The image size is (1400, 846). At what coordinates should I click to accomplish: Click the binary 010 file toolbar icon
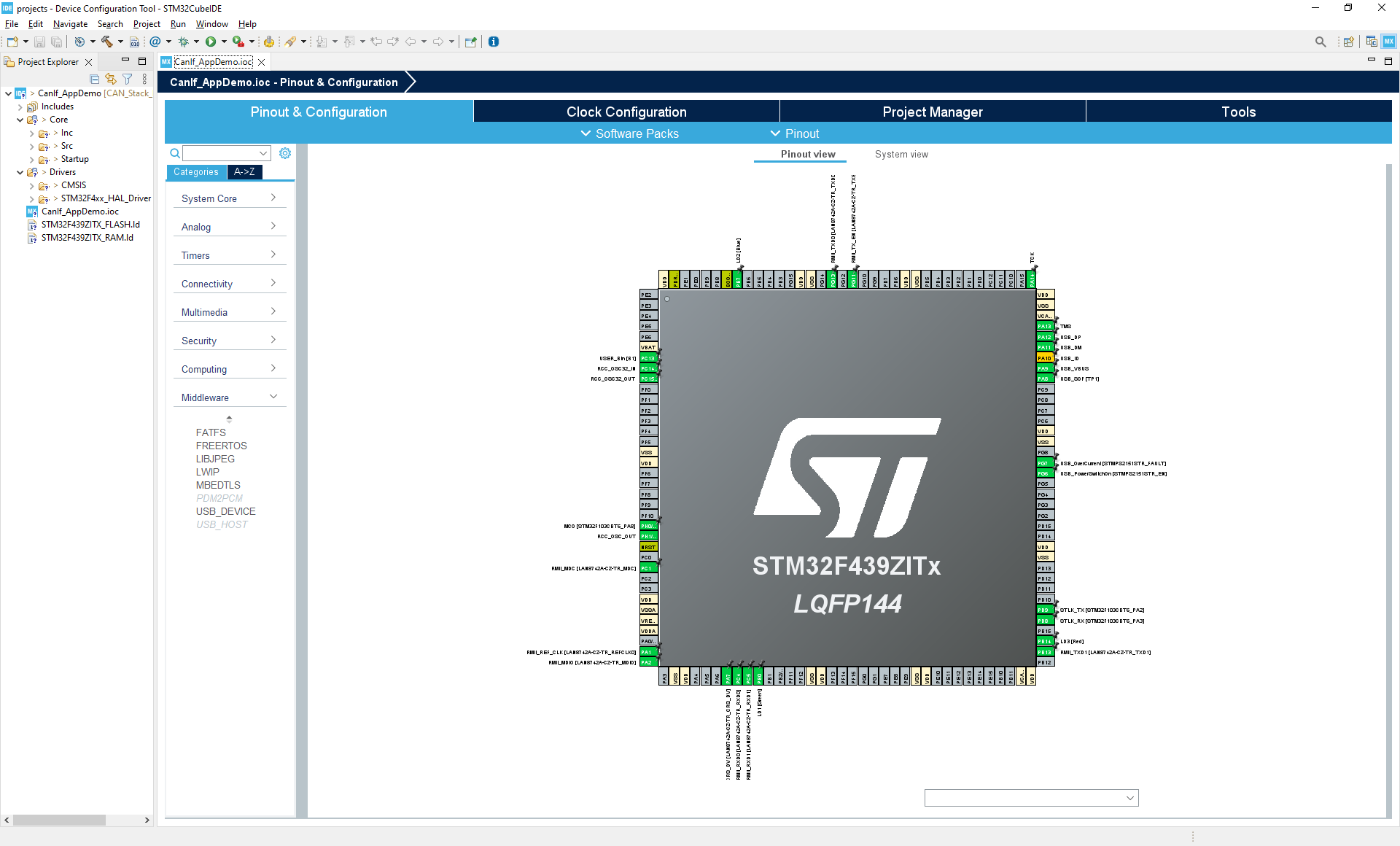click(x=134, y=42)
